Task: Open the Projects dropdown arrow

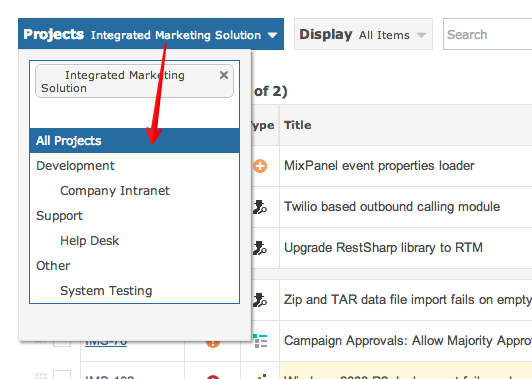Action: [x=272, y=35]
